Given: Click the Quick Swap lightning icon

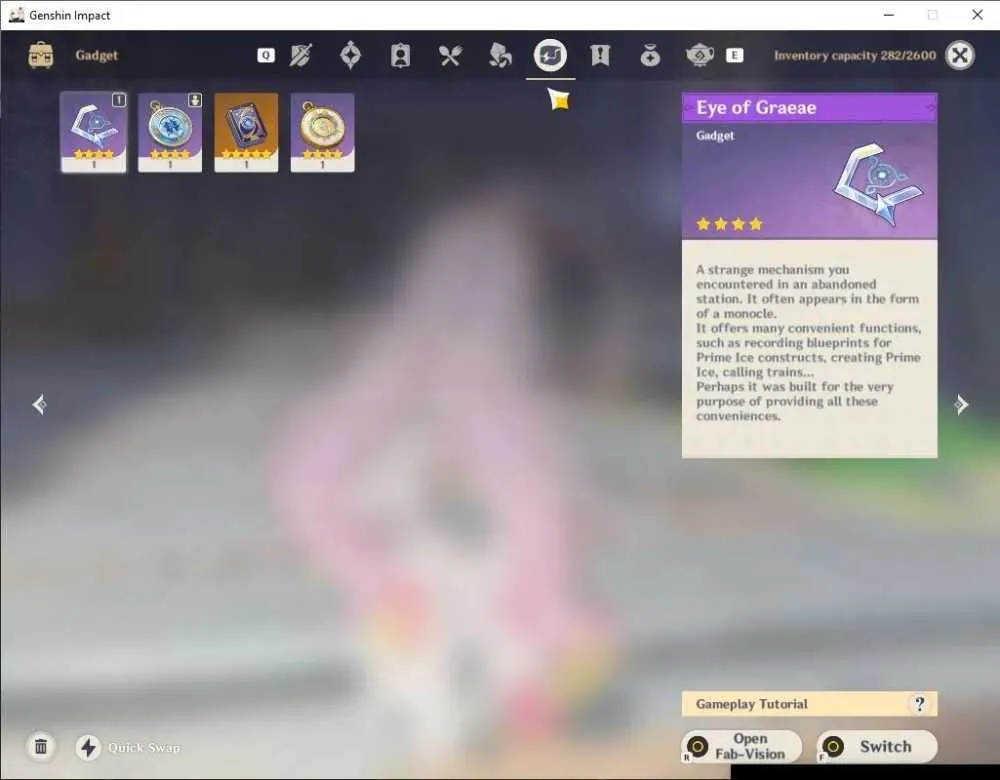Looking at the screenshot, I should pos(88,747).
